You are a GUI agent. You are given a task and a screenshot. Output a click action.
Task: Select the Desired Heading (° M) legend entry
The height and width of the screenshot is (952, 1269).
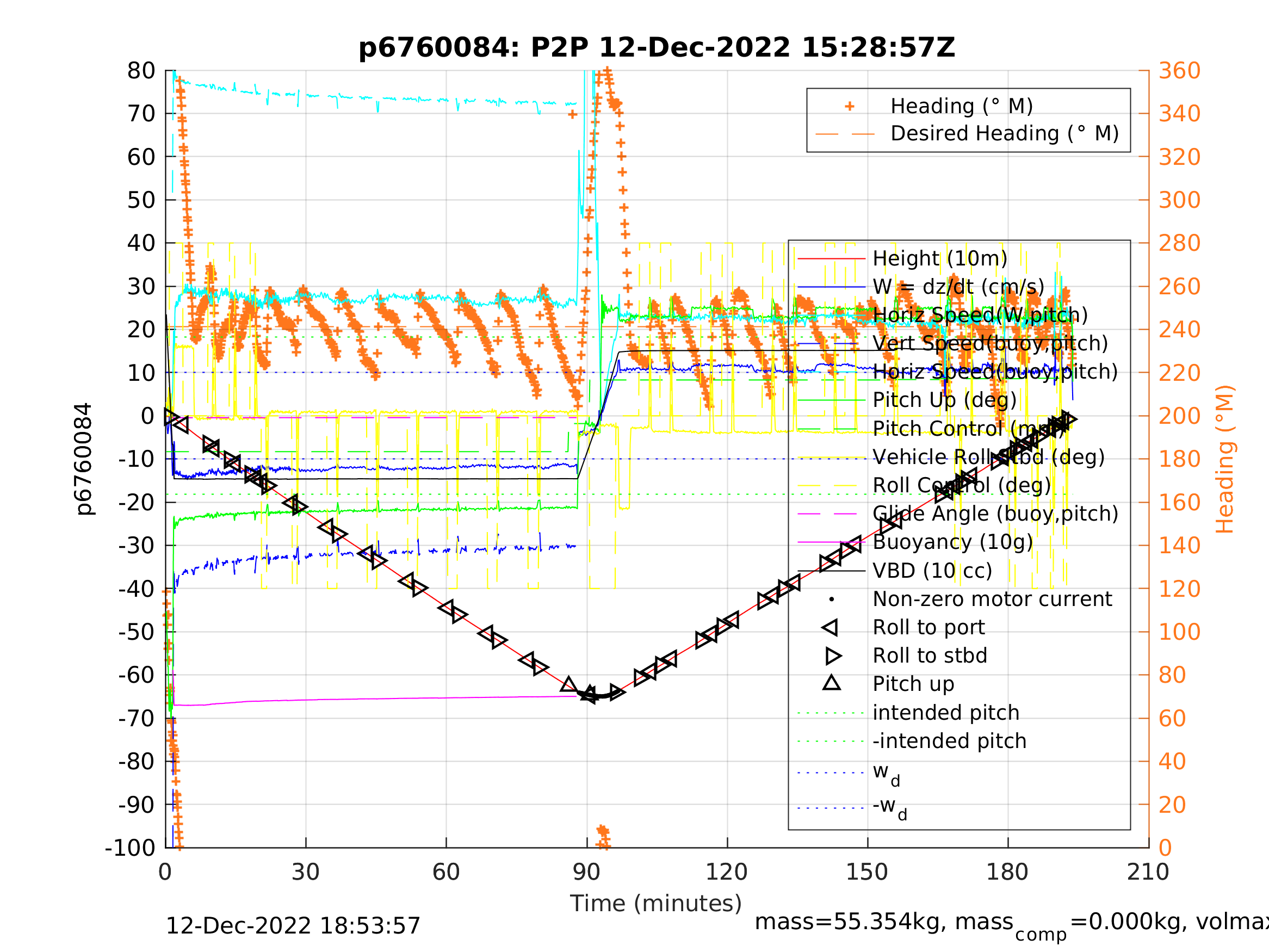tap(1005, 134)
